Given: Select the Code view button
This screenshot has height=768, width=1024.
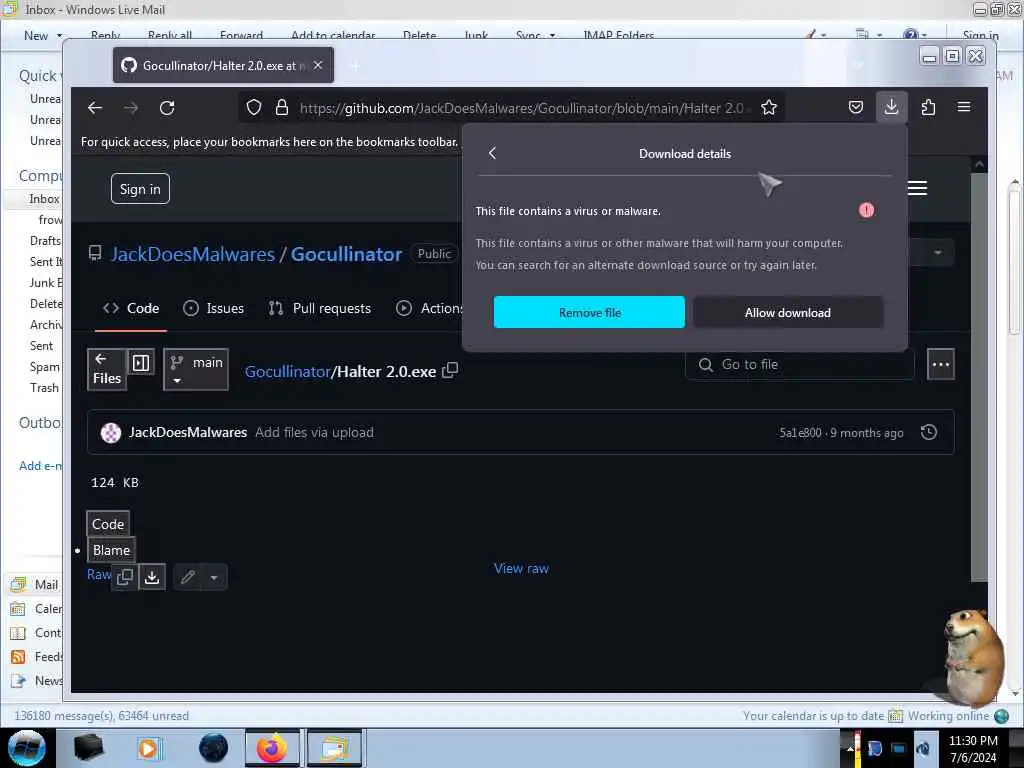Looking at the screenshot, I should 108,524.
